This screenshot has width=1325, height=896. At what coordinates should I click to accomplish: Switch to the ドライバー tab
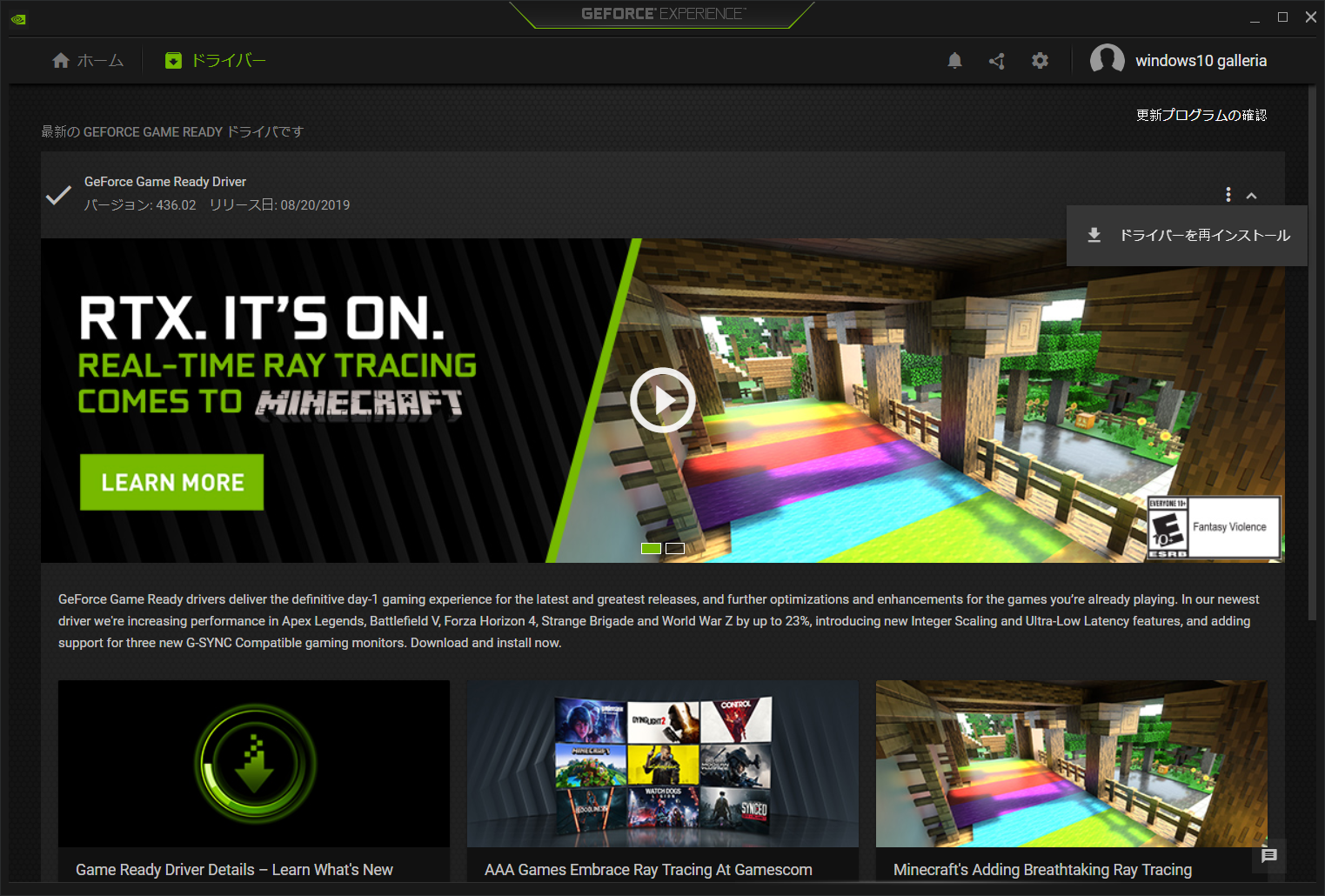coord(216,60)
